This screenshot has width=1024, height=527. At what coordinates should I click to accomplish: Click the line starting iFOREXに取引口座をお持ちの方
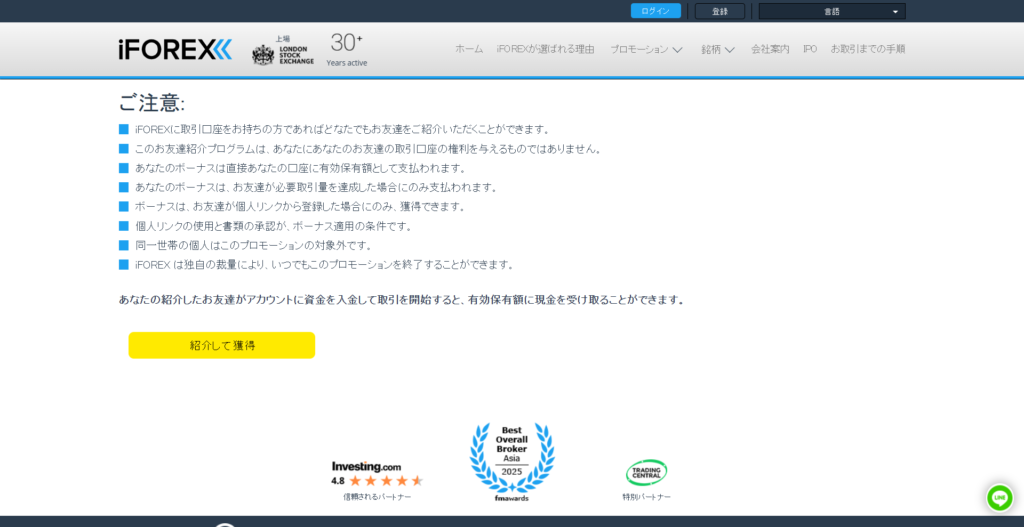[343, 129]
